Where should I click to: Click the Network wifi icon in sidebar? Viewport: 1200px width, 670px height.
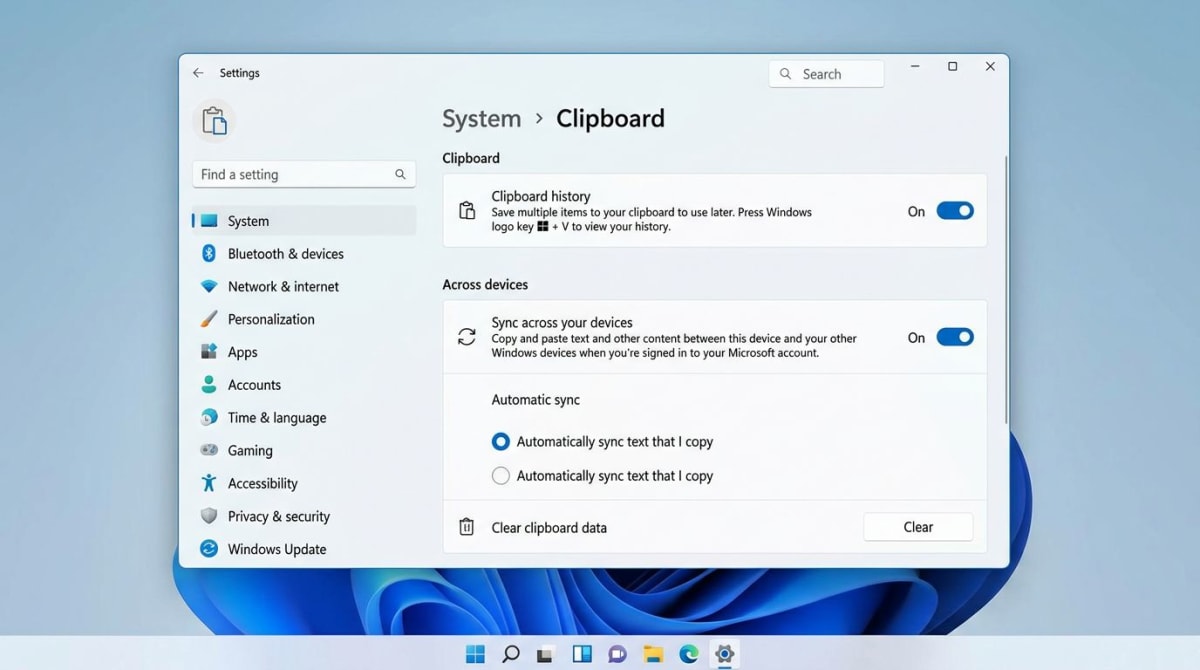[x=209, y=286]
